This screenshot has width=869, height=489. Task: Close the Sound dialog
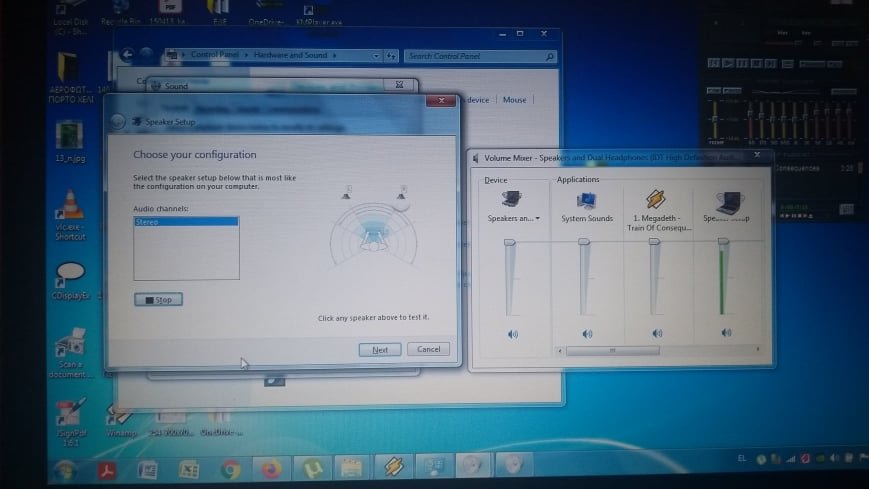click(x=400, y=85)
